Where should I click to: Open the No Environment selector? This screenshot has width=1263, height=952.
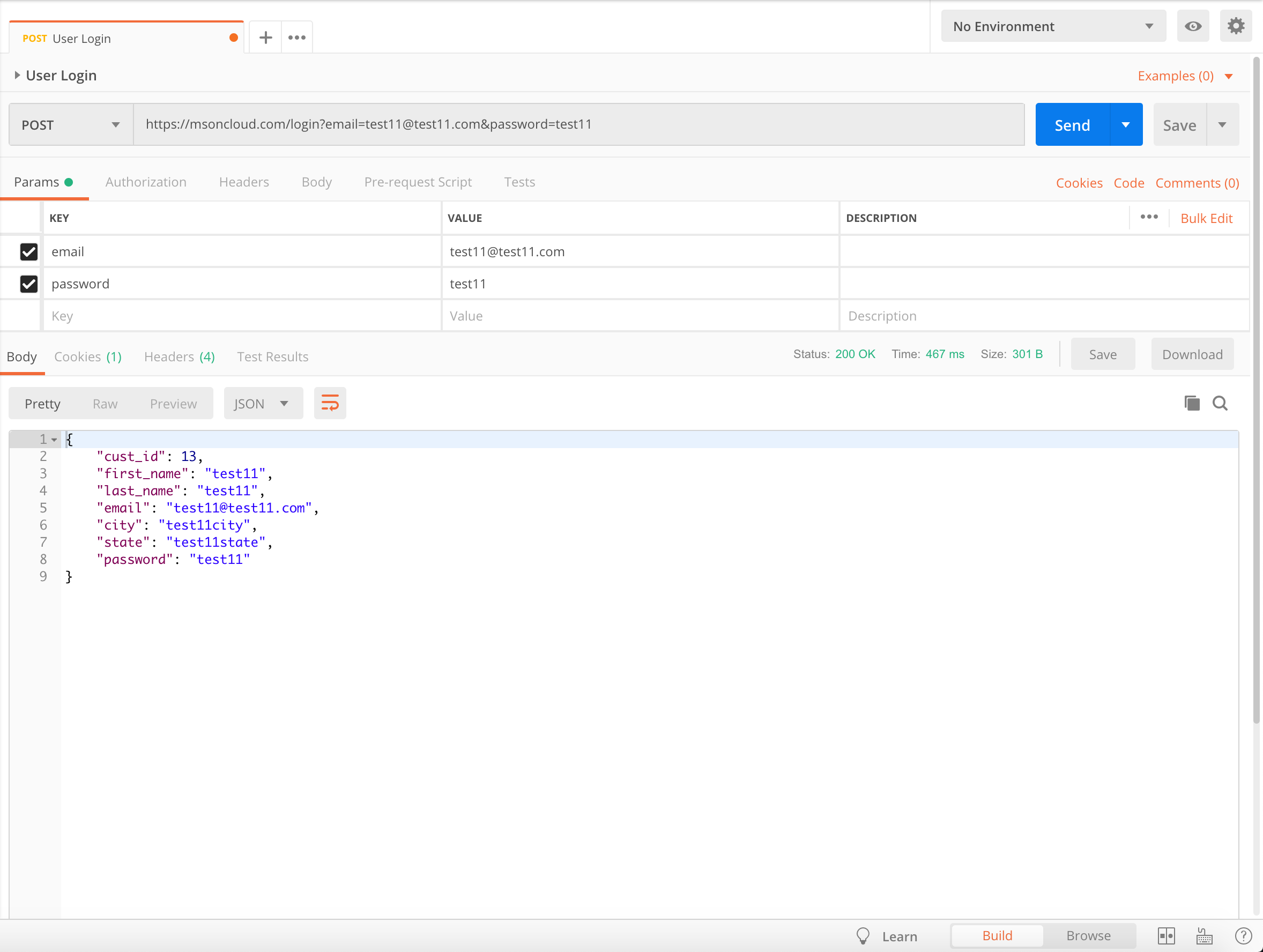[x=1053, y=26]
